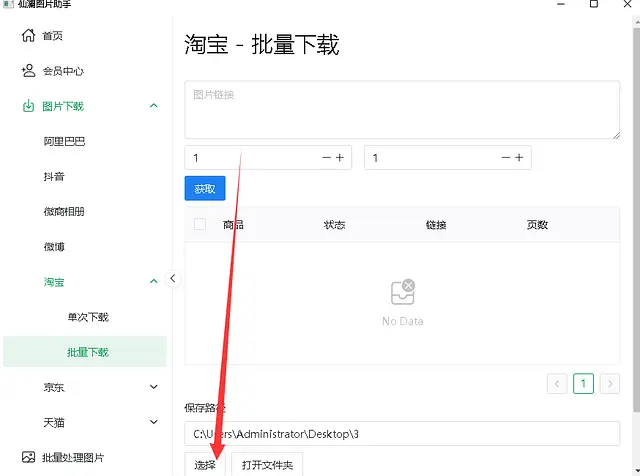Image resolution: width=640 pixels, height=476 pixels.
Task: Expand the 天猫 submenu chevron
Action: coord(153,422)
